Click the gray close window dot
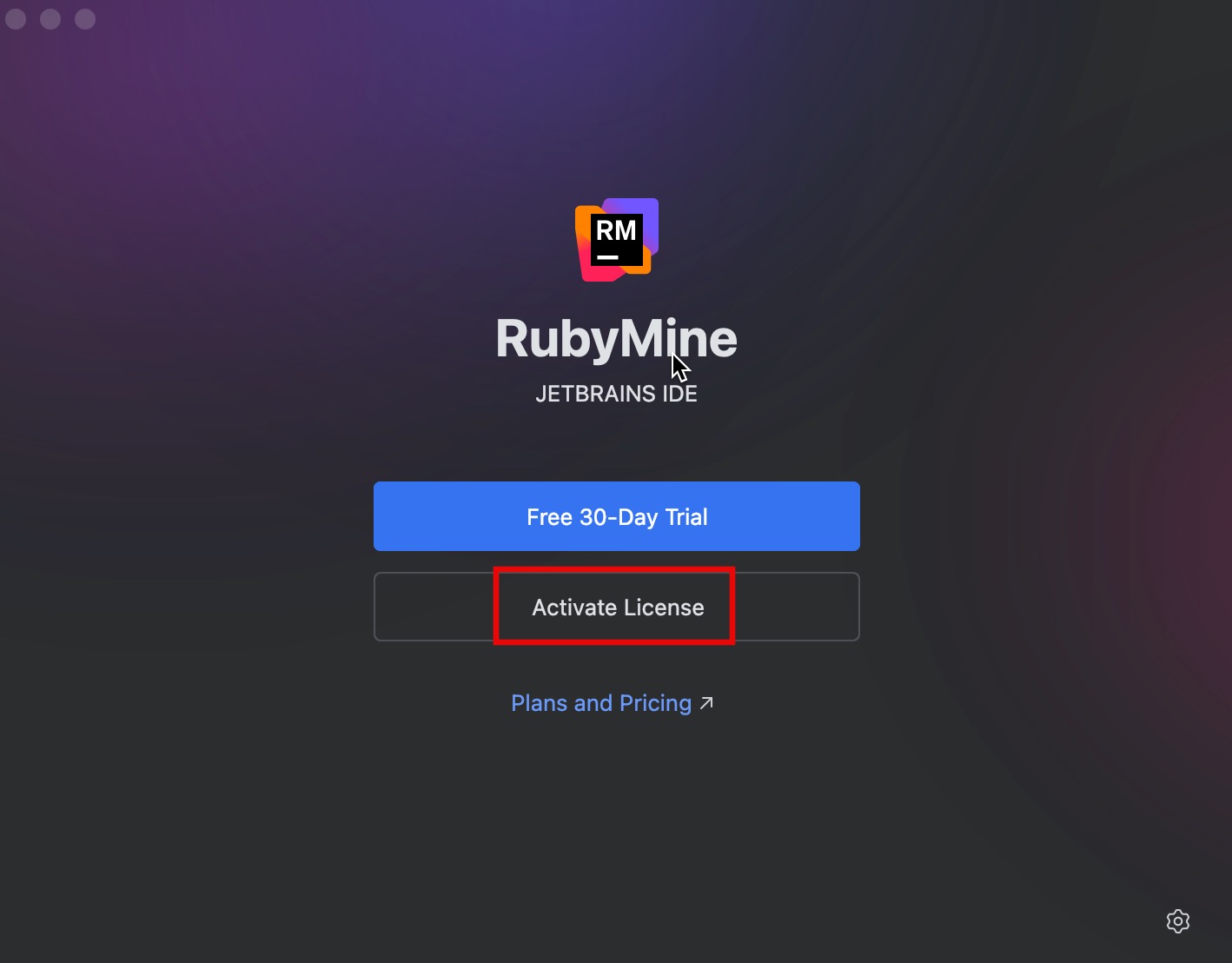The height and width of the screenshot is (963, 1232). 16,19
